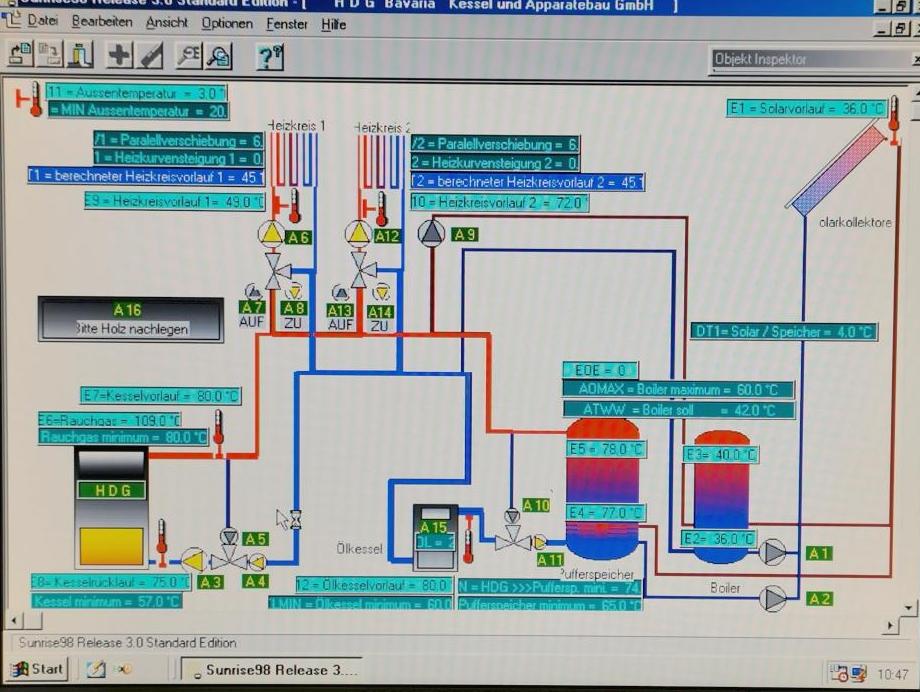Click the first toolbar icon with arrow and document
Screen dimensions: 920x692
[21, 55]
